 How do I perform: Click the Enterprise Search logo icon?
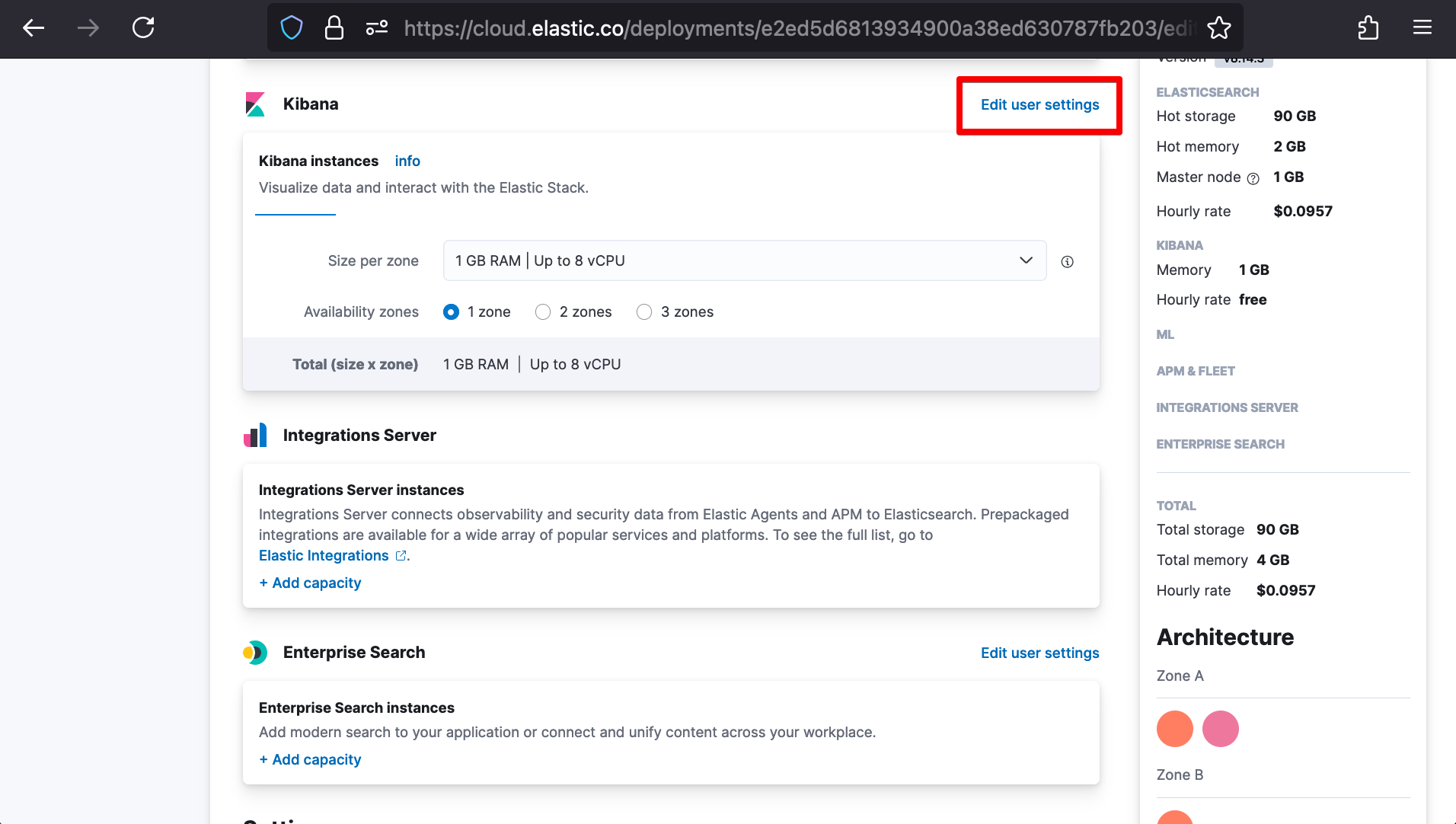(x=255, y=653)
